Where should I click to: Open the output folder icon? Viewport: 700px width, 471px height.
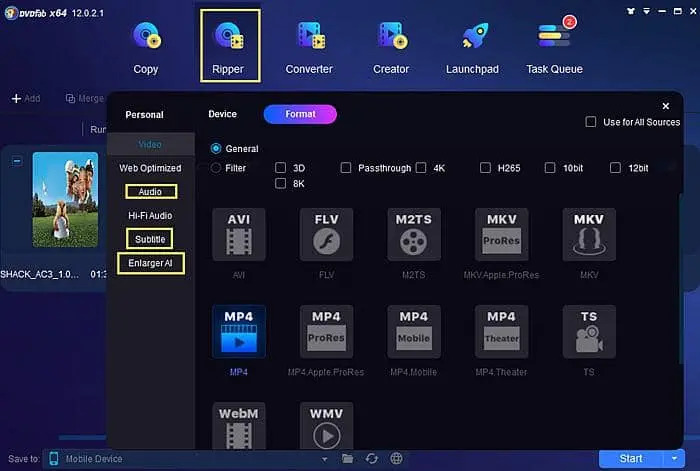(x=347, y=458)
